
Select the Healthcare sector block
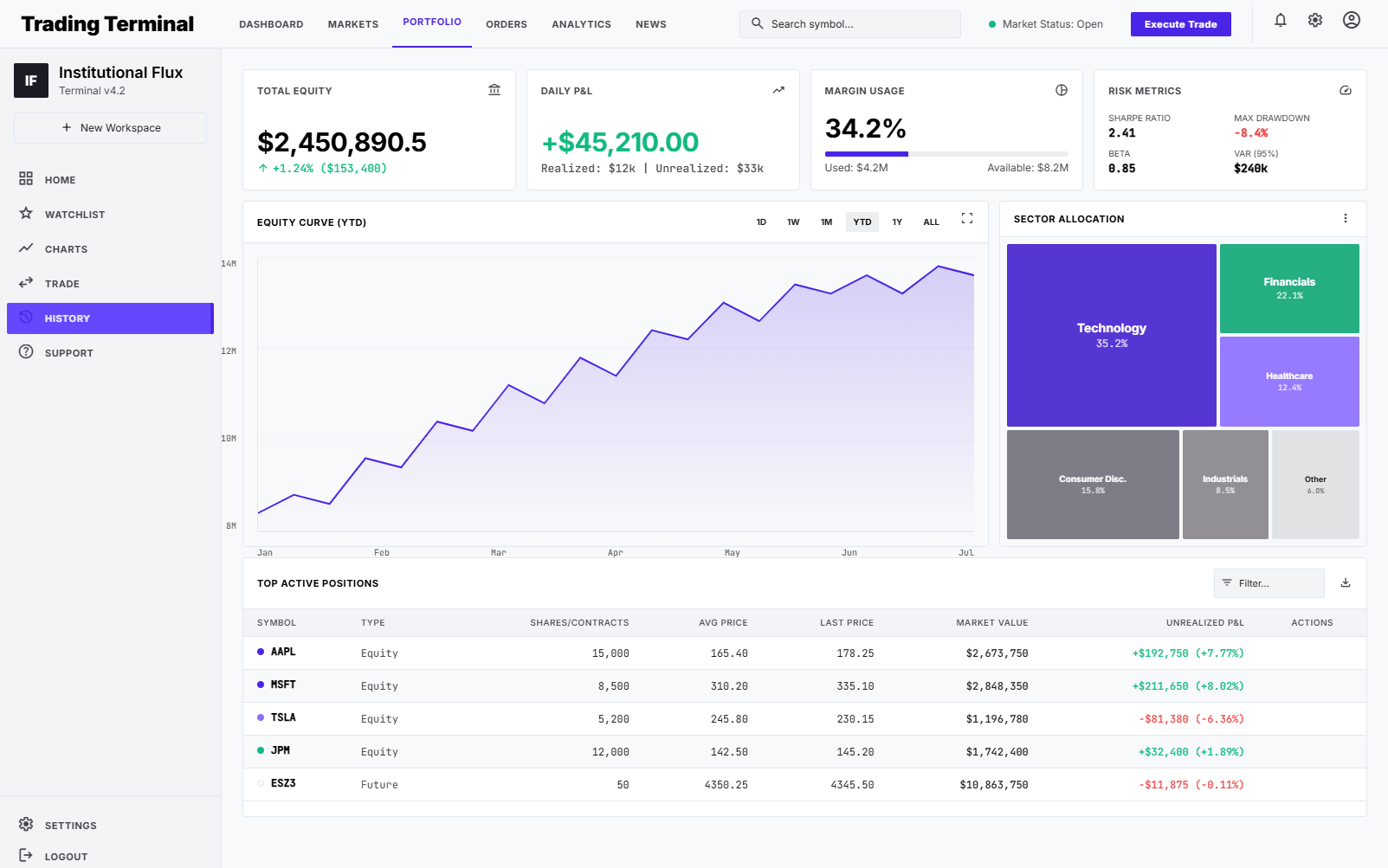[1289, 382]
